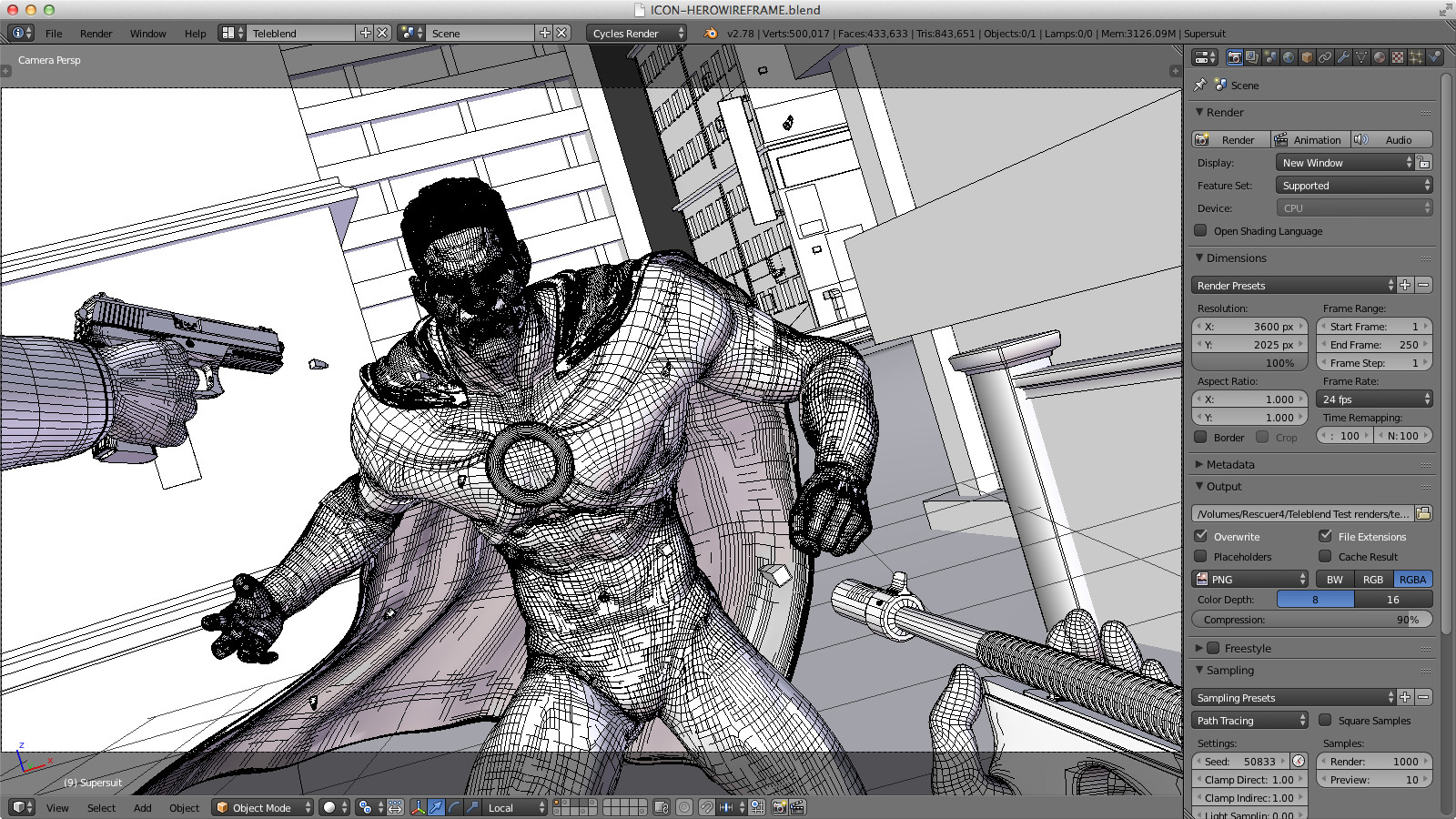The width and height of the screenshot is (1456, 819).
Task: Select the rotate manipulator arc icon
Action: (454, 807)
